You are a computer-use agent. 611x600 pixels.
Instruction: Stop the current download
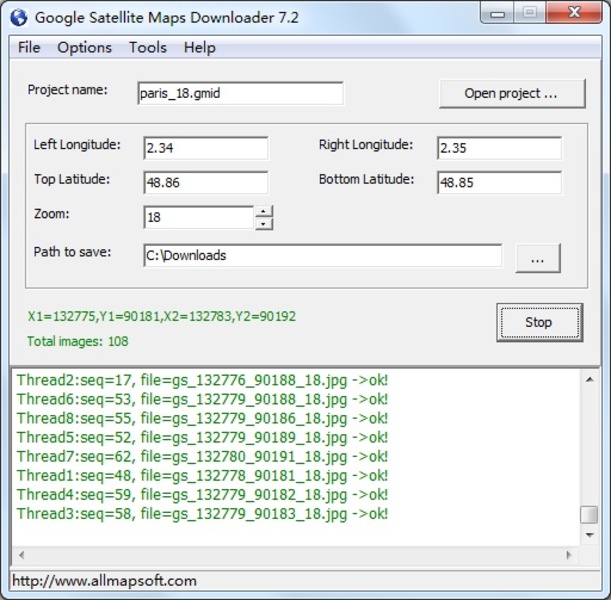click(x=540, y=323)
